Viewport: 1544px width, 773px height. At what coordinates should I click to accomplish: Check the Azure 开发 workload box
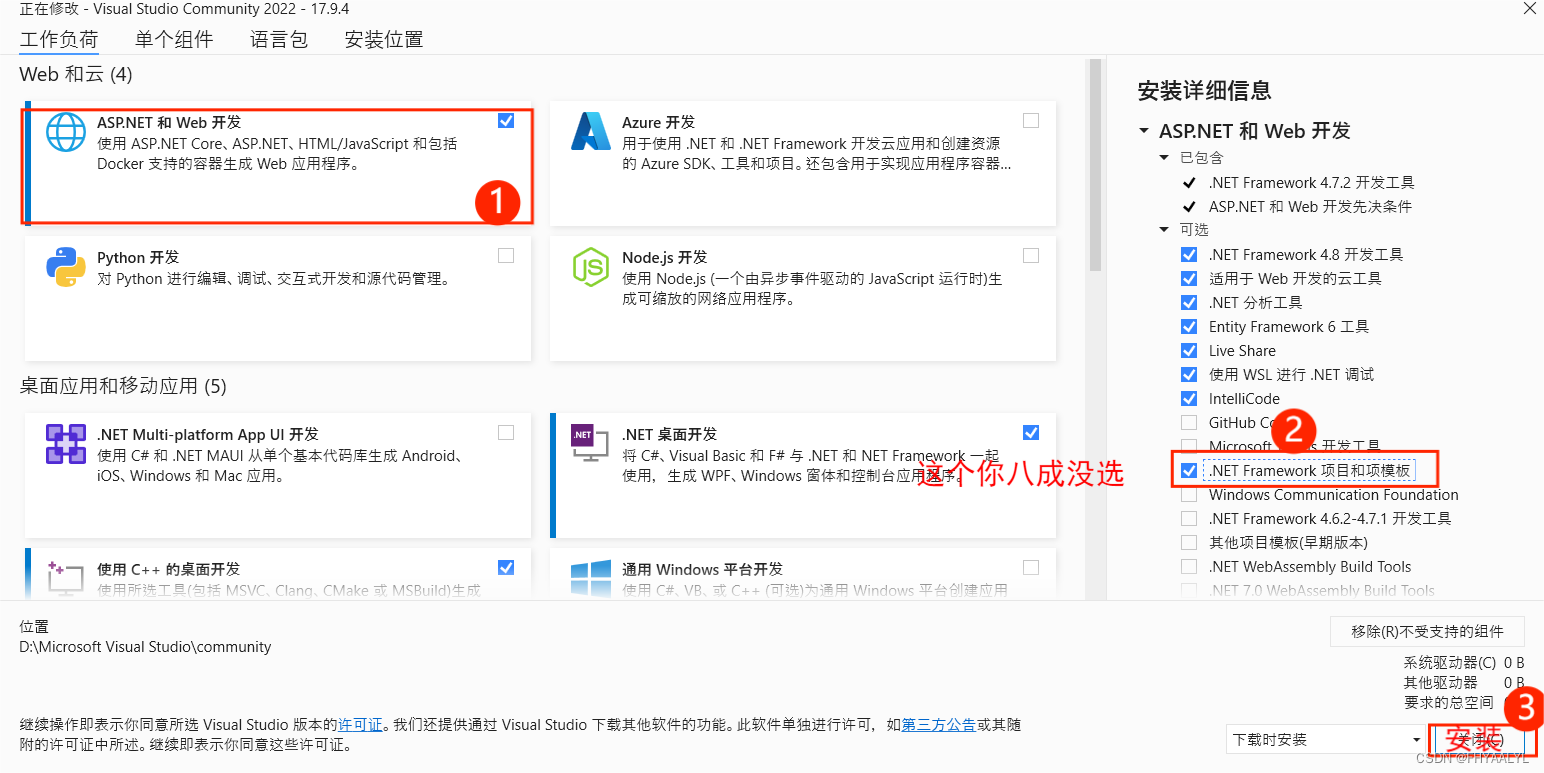pos(1031,121)
